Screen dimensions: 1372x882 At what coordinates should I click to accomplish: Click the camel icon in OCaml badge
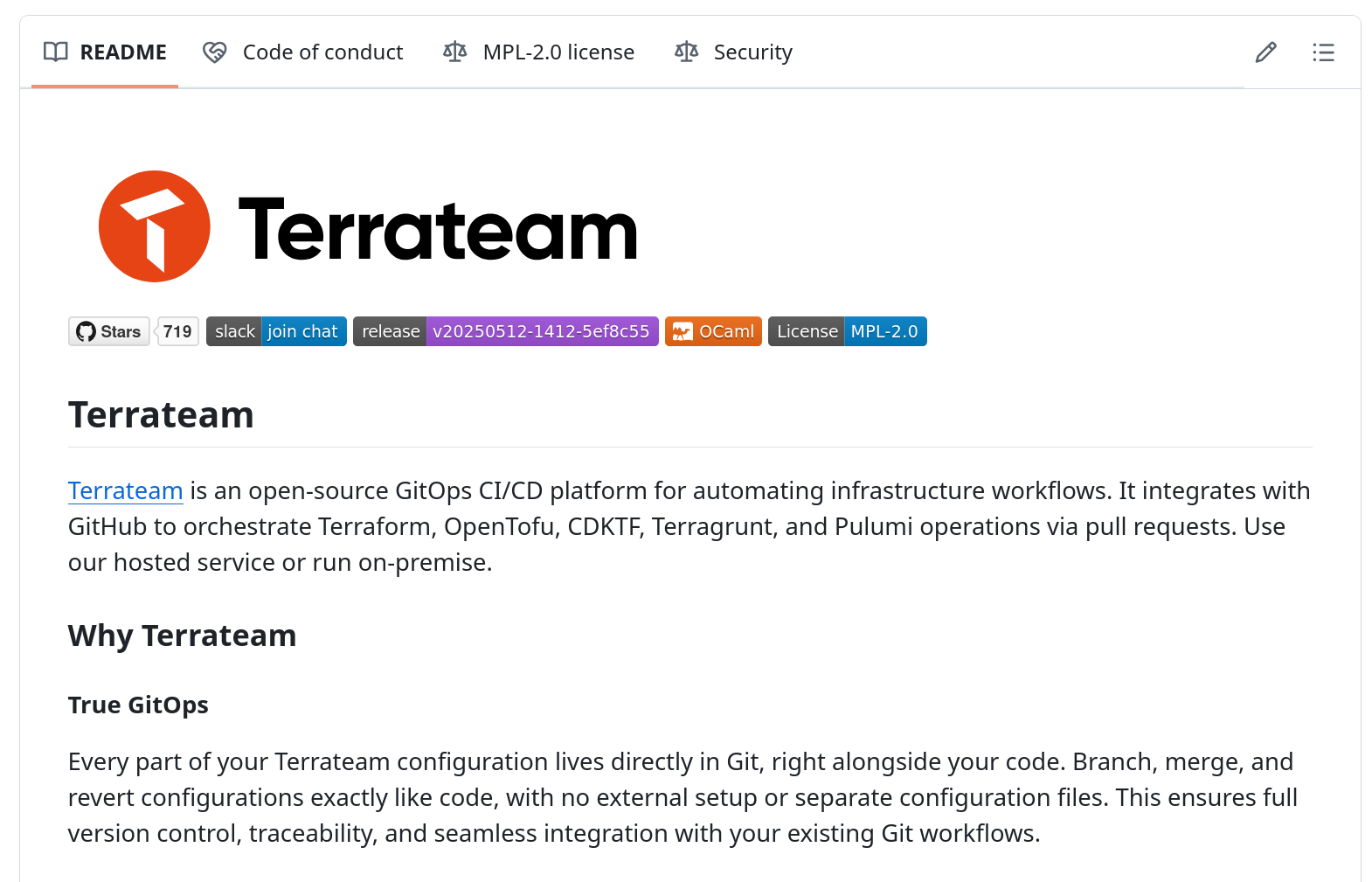(x=683, y=332)
